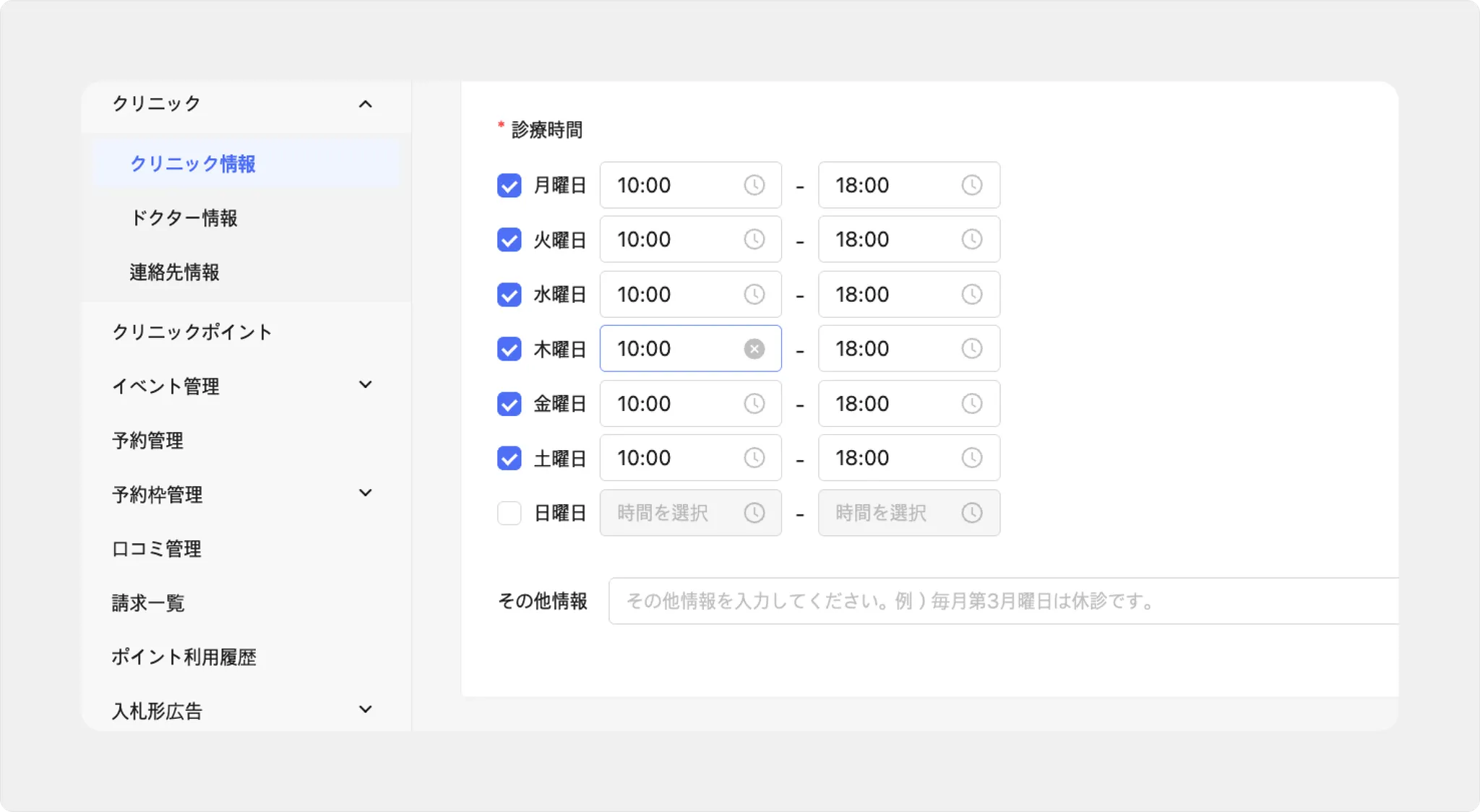Click clock icon in Wednesday start time
Viewport: 1480px width, 812px height.
pos(754,294)
